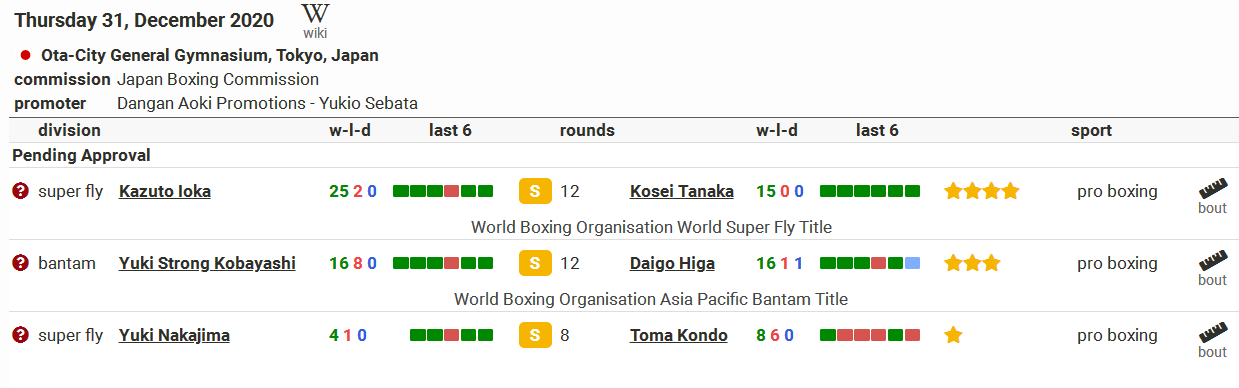Open the bout icon for Kobayashi vs Higa

(1212, 269)
